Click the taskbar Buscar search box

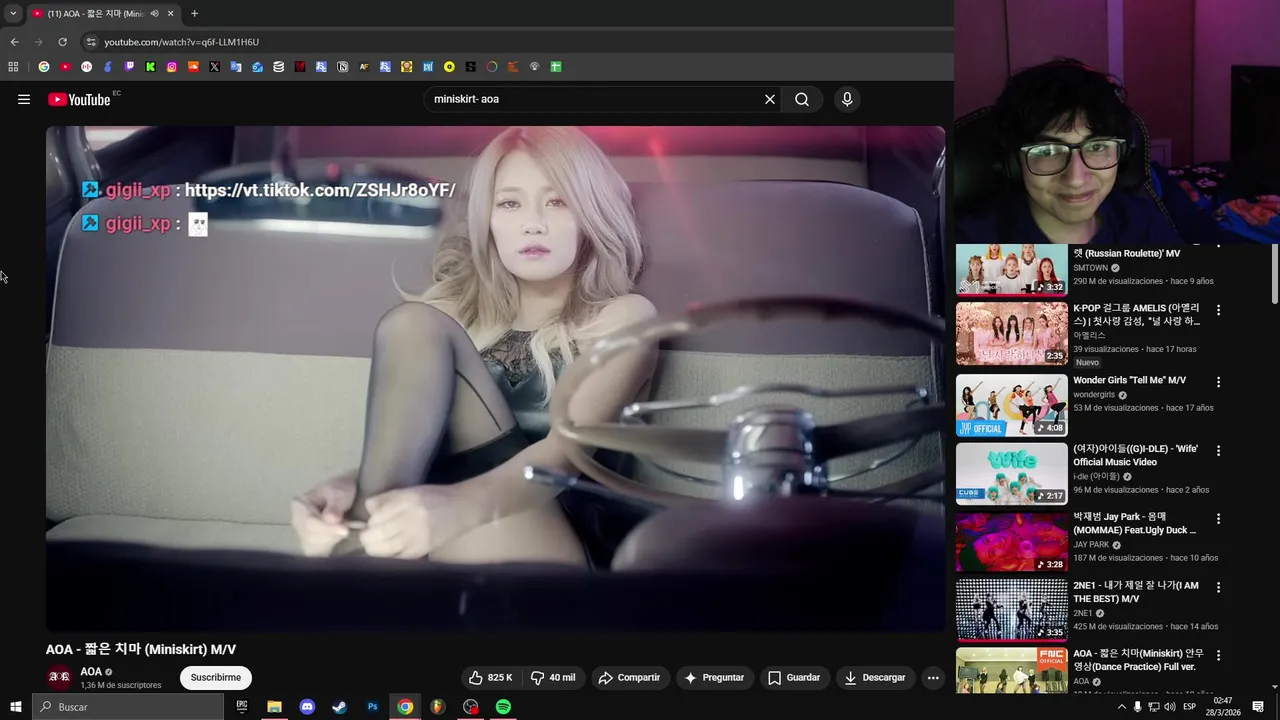[128, 707]
